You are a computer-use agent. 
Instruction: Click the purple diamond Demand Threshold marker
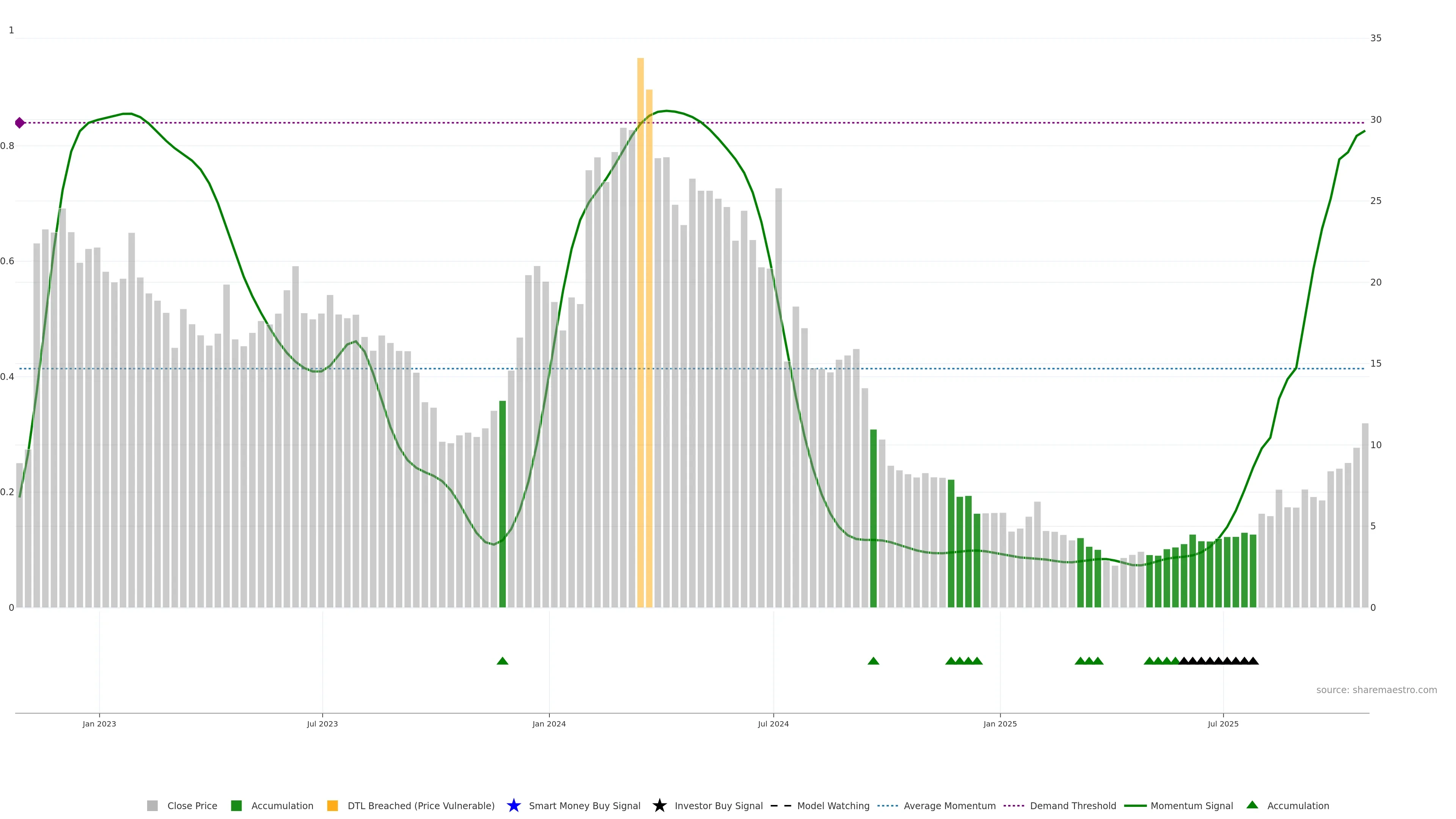20,122
